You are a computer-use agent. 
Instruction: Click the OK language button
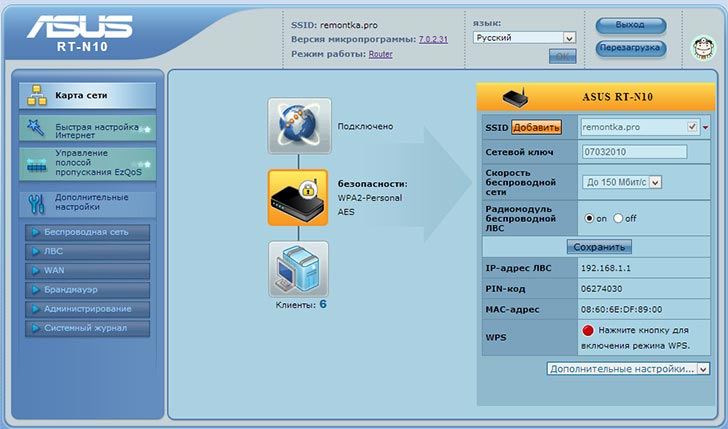(x=562, y=56)
